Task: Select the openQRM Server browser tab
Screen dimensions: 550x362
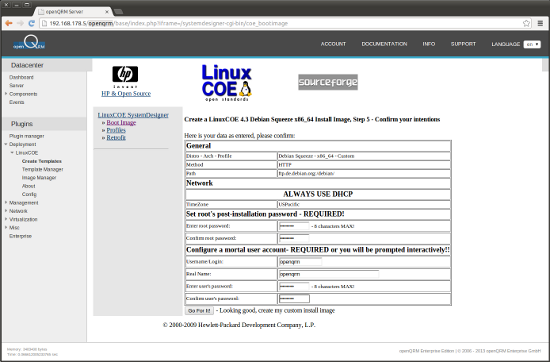Action: coord(72,12)
